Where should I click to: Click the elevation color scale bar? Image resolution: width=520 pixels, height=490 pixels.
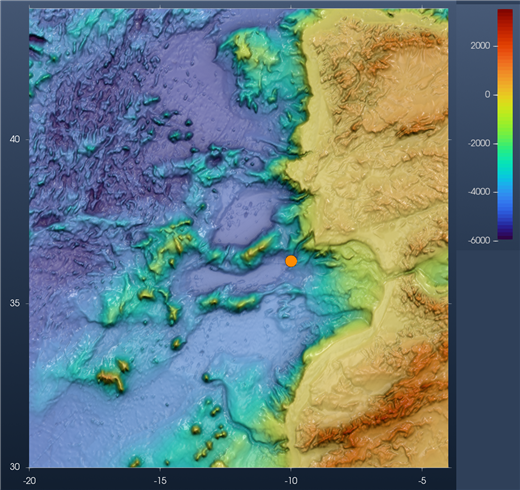click(505, 124)
